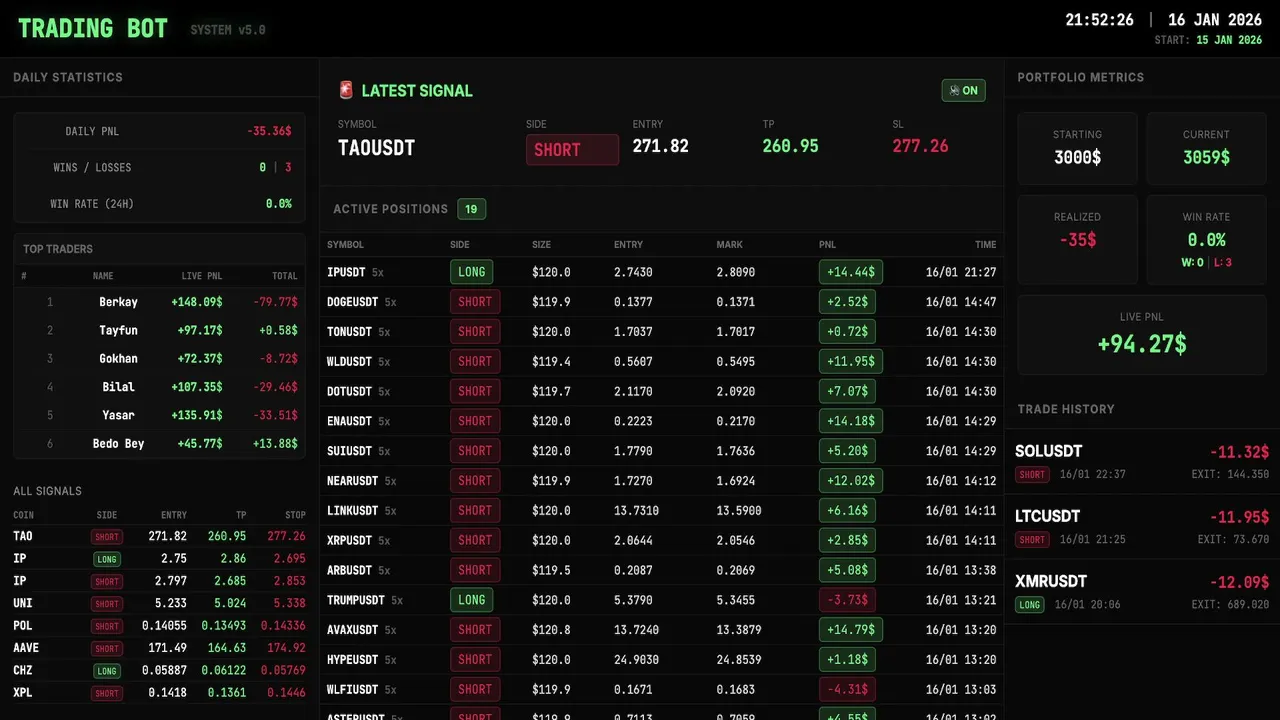Click the SL value 277.26 in Latest Signal
Viewport: 1280px width, 720px height.
click(920, 146)
